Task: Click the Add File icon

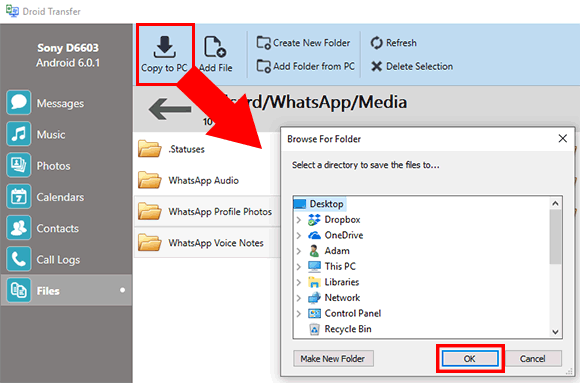Action: coord(215,47)
